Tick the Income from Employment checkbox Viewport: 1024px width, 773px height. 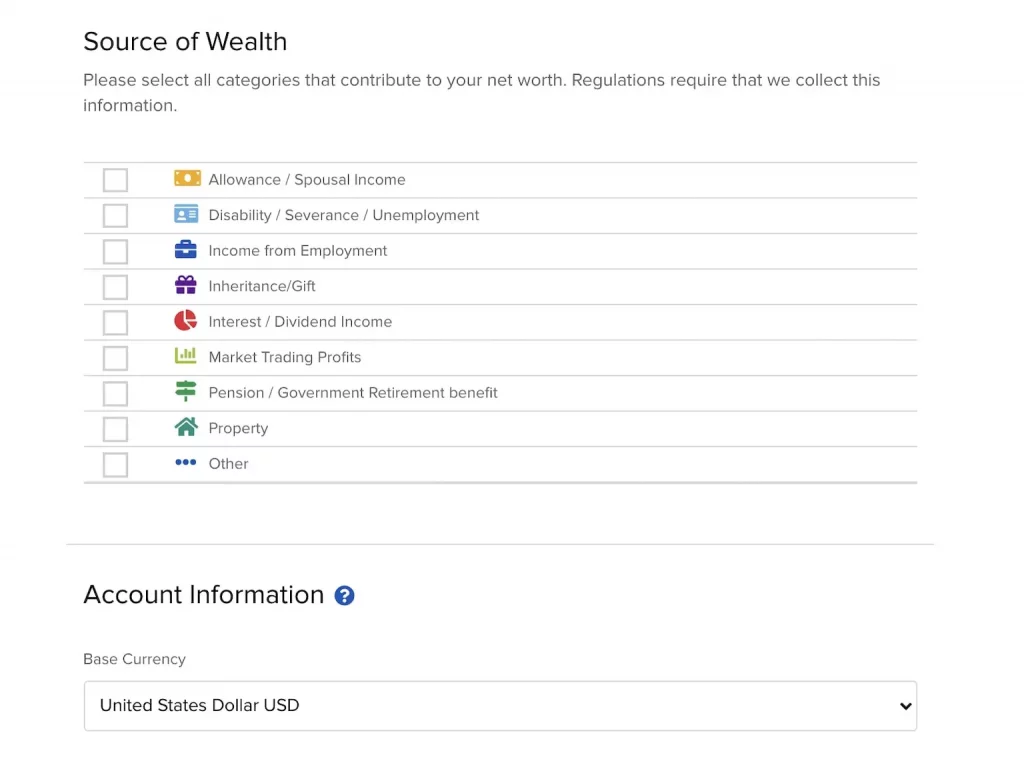[116, 251]
